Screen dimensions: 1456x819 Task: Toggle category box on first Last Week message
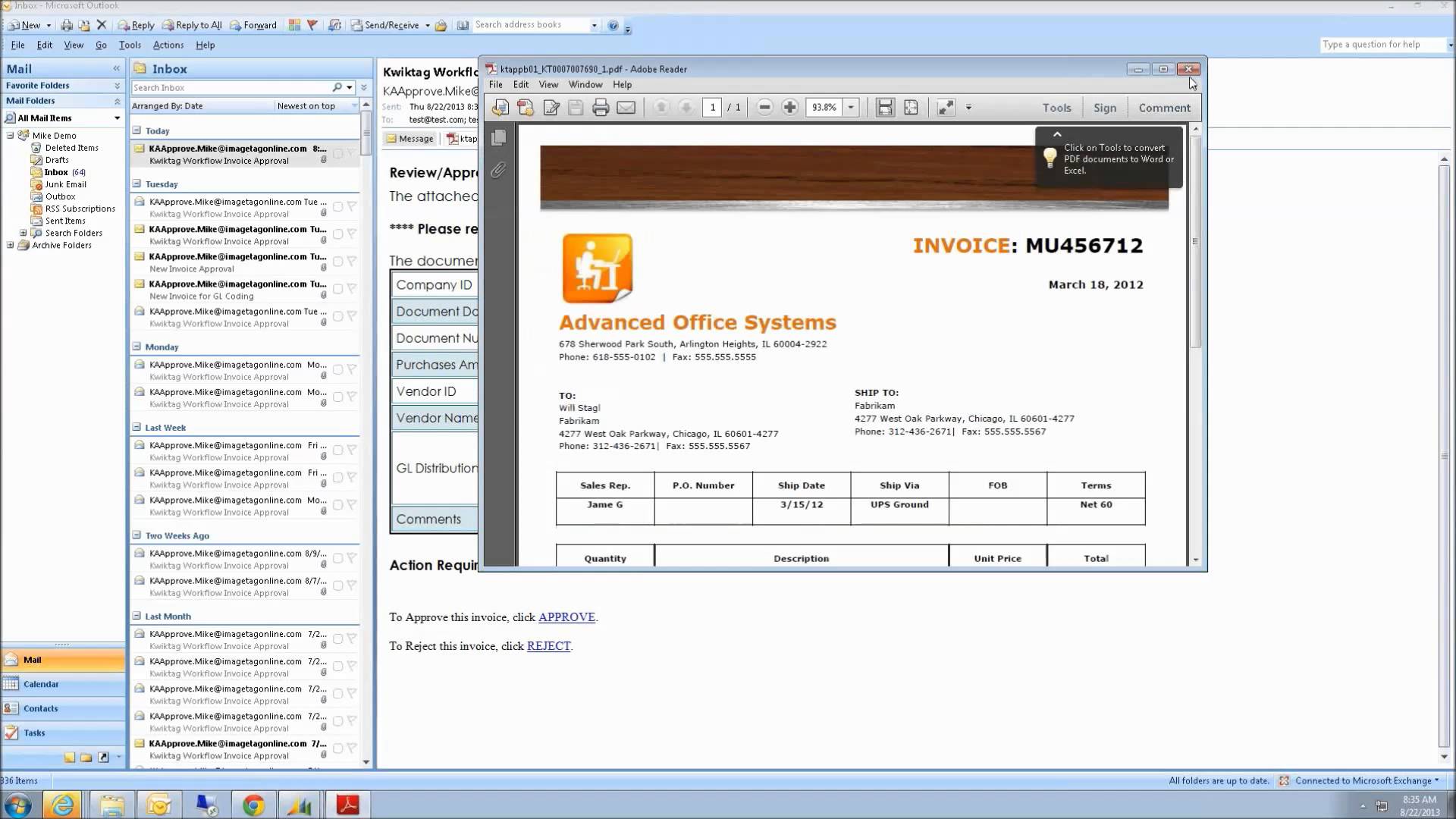[338, 450]
